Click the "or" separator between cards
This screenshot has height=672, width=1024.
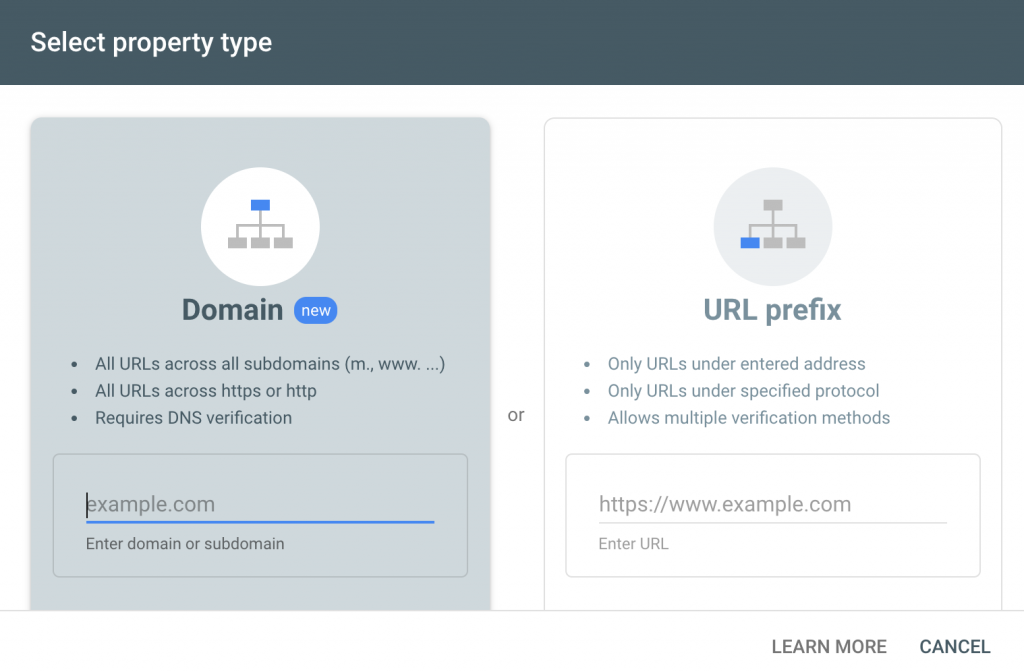[x=516, y=415]
